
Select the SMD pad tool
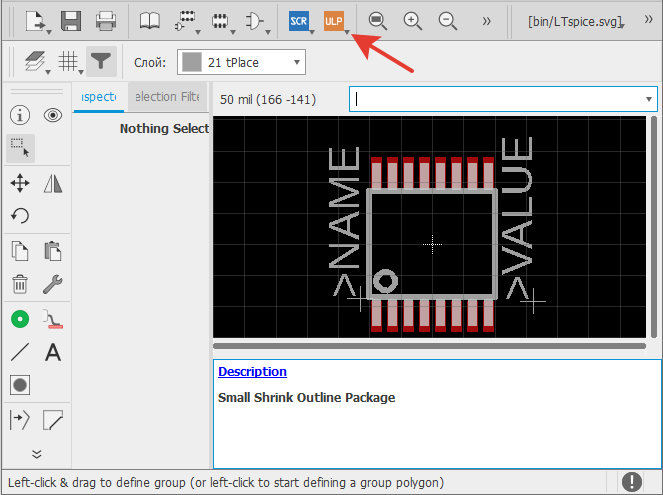[53, 319]
